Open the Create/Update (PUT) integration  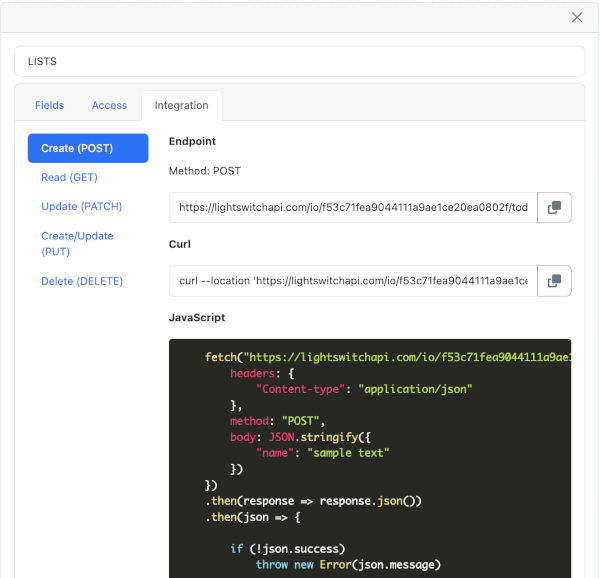pos(77,243)
